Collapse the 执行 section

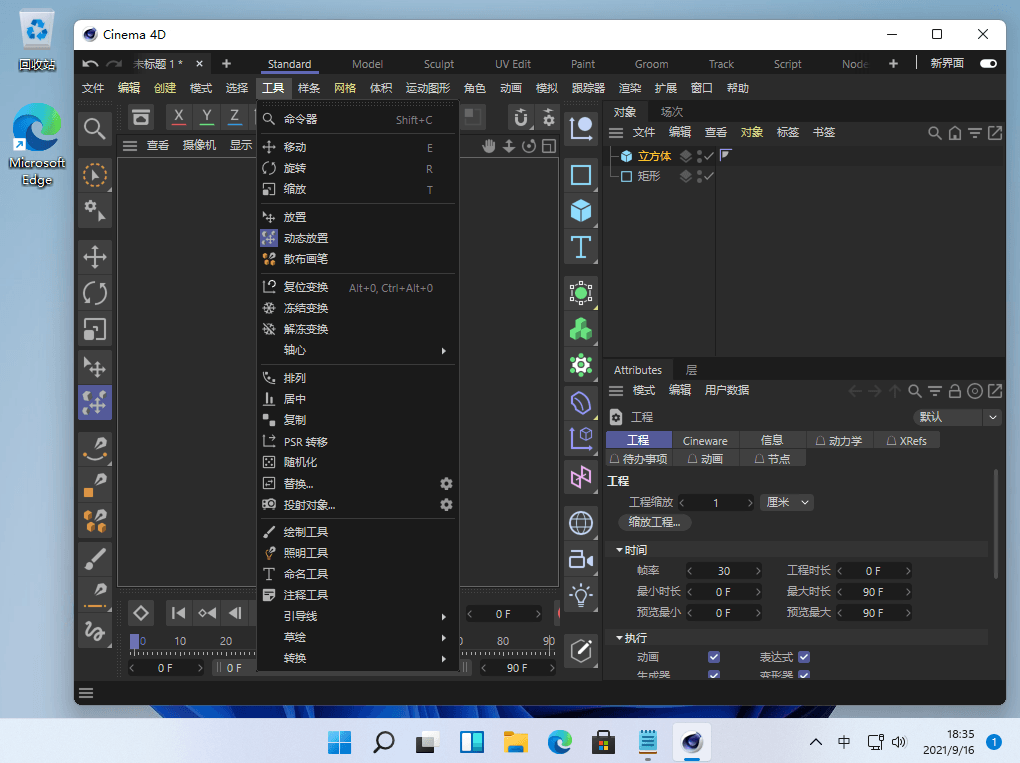tap(619, 638)
